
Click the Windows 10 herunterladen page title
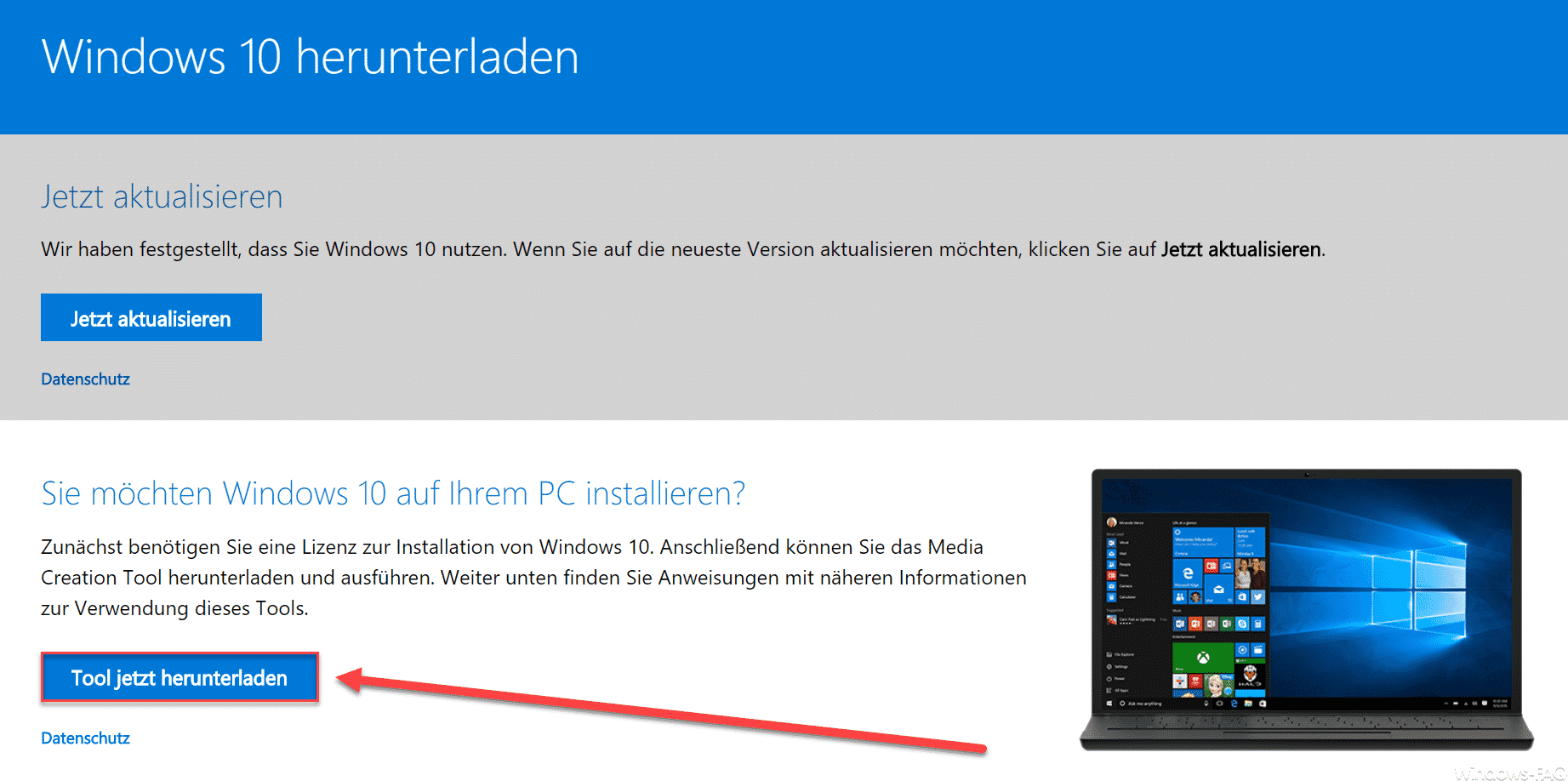click(x=310, y=57)
